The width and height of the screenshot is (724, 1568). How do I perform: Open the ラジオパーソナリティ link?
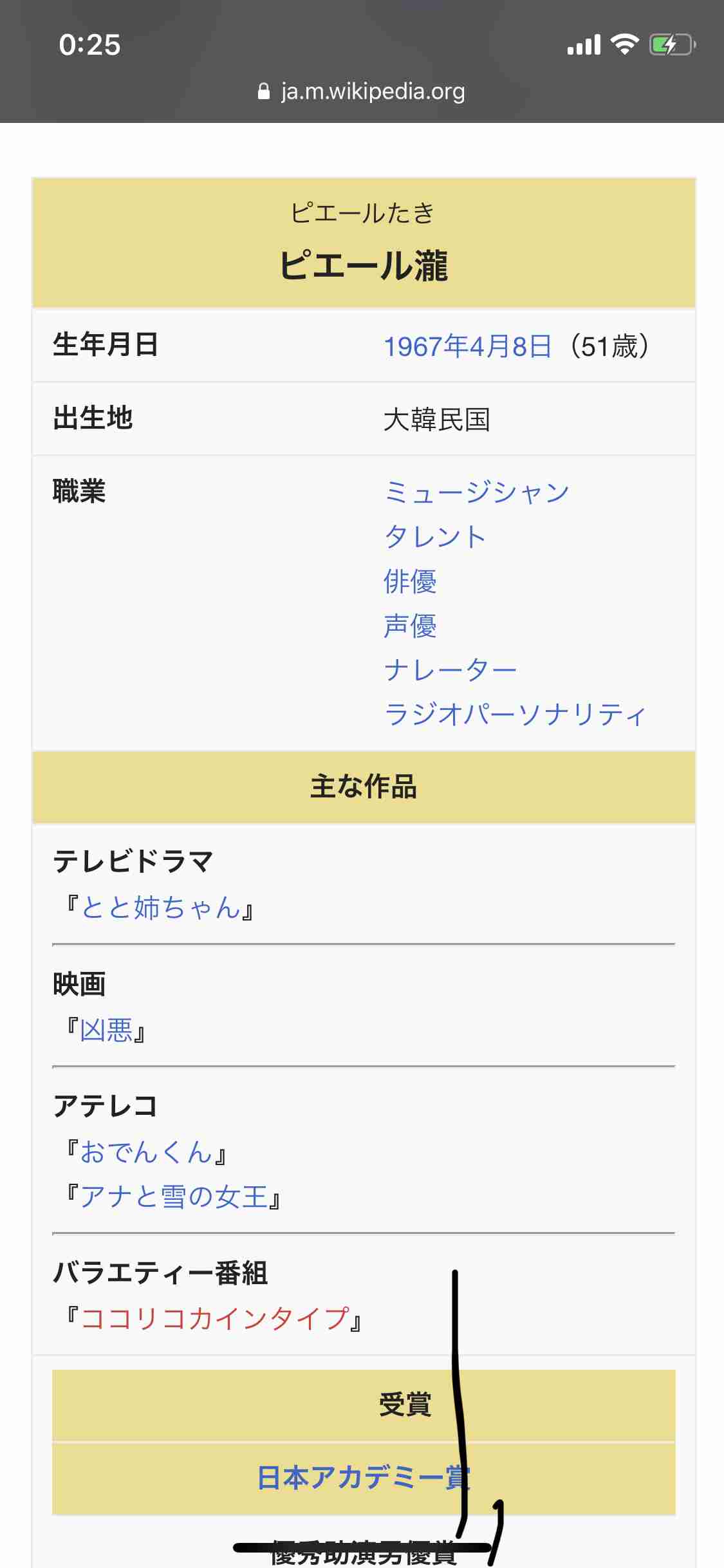click(x=515, y=714)
